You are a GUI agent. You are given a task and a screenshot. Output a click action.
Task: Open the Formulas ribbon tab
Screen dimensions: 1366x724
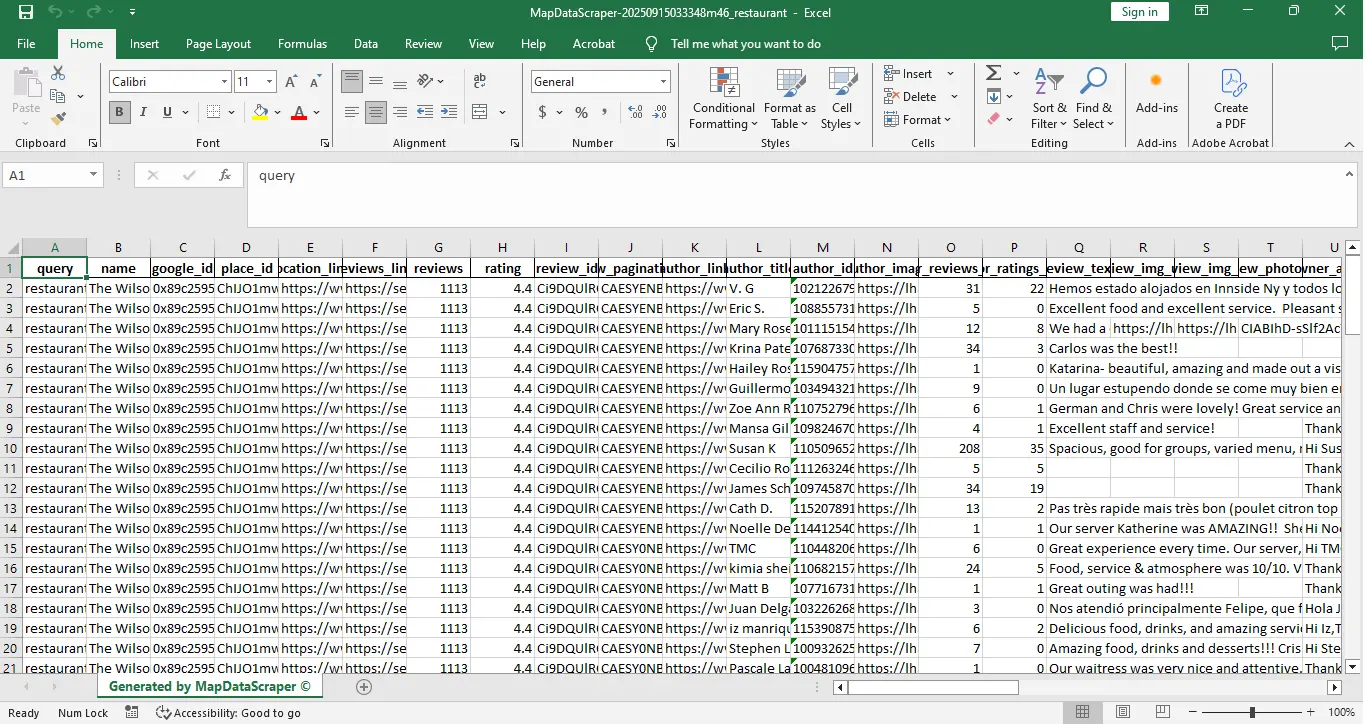pos(302,44)
